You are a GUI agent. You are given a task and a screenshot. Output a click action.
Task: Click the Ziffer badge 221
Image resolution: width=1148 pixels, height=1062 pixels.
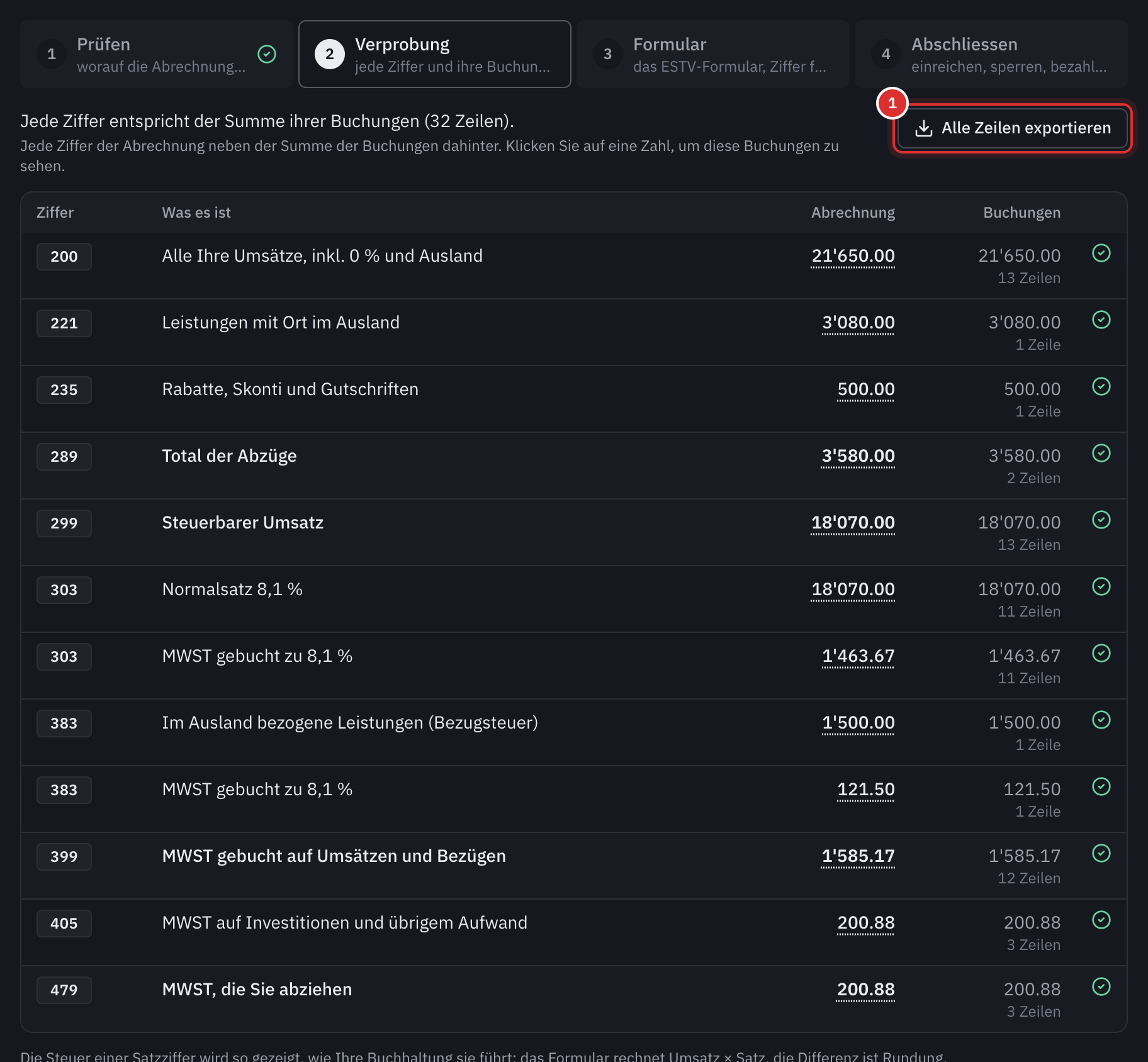(x=64, y=323)
